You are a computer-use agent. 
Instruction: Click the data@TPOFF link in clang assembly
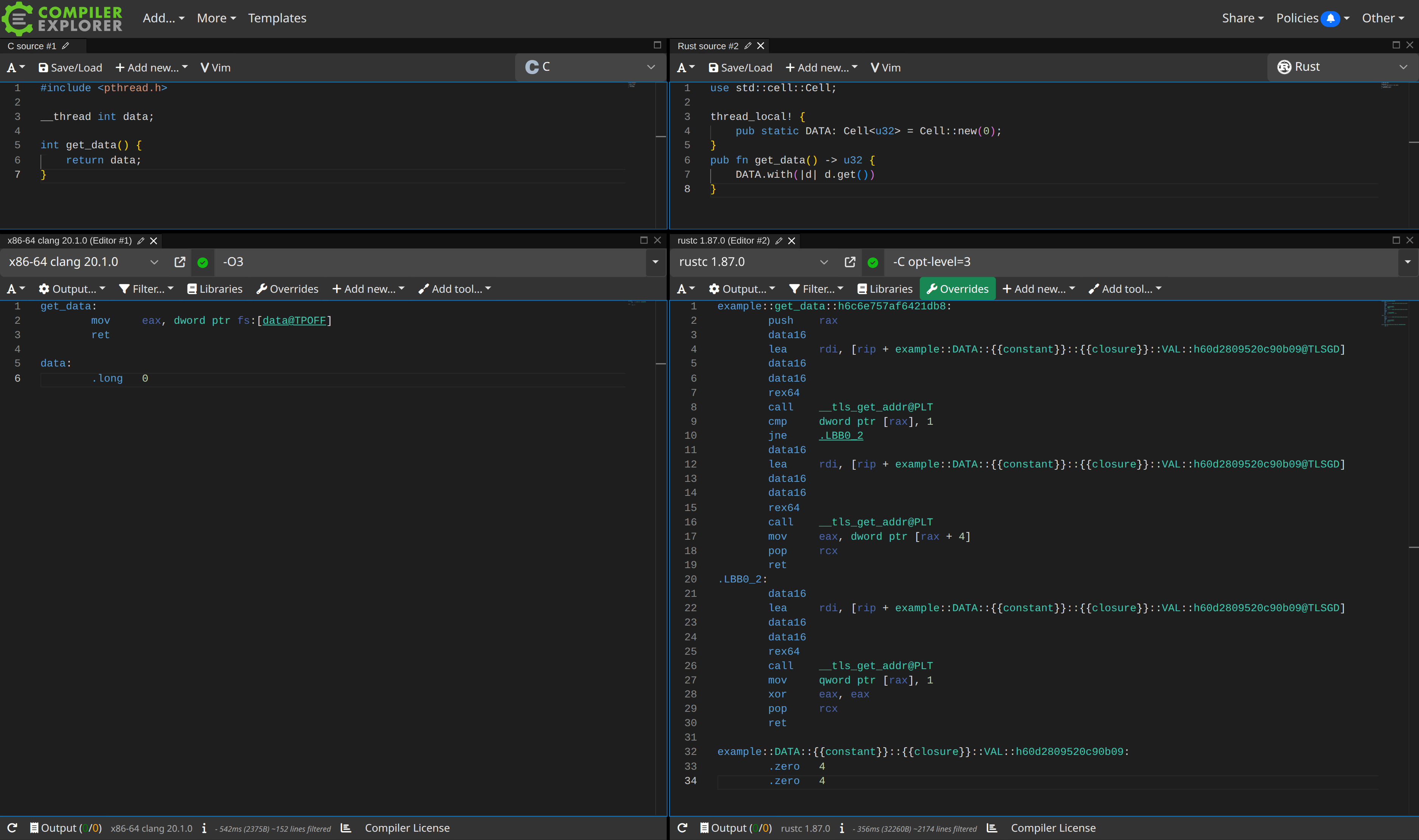294,320
